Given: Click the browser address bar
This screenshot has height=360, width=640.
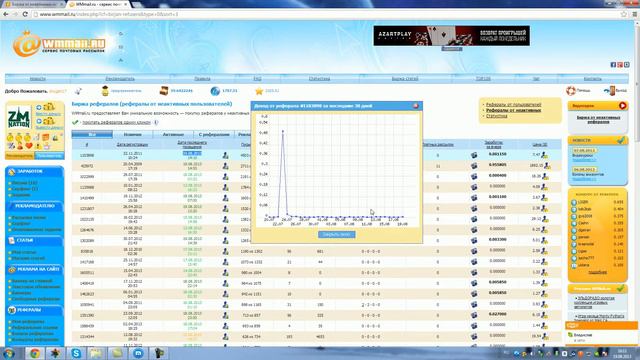Looking at the screenshot, I should (x=327, y=14).
